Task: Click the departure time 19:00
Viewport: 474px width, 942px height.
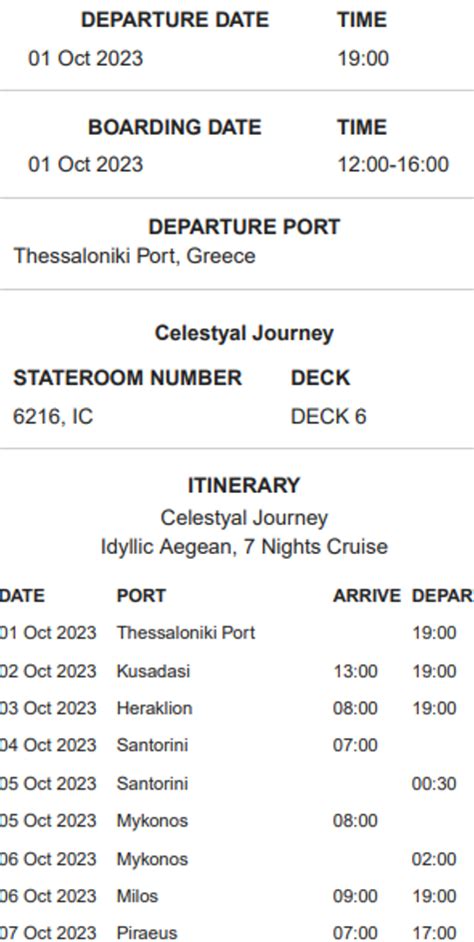Action: [363, 59]
